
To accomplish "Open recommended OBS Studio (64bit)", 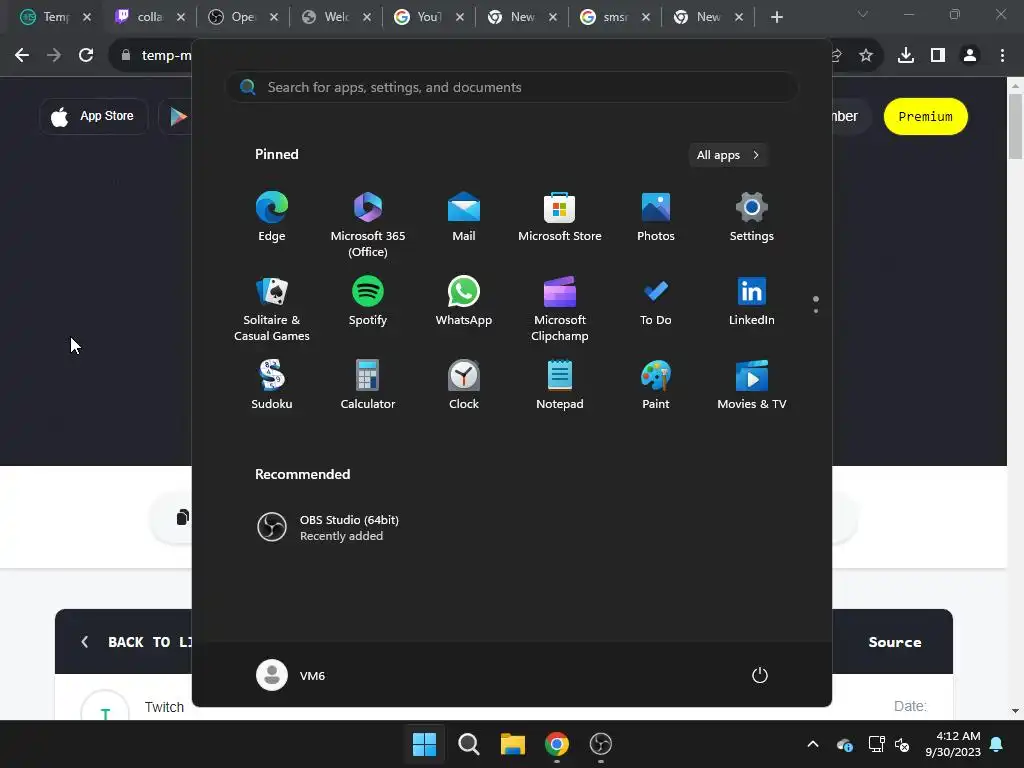I will tap(328, 528).
